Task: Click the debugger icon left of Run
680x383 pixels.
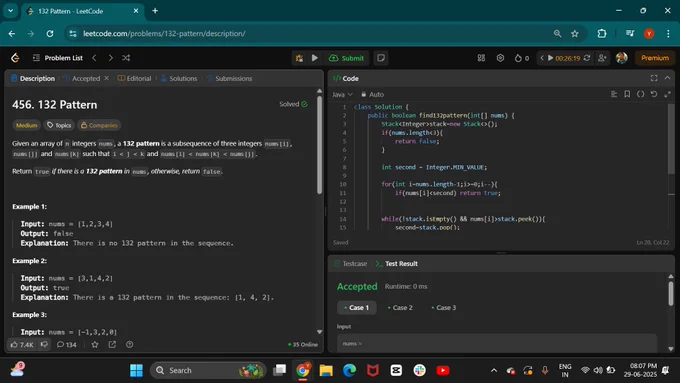Action: coord(299,58)
